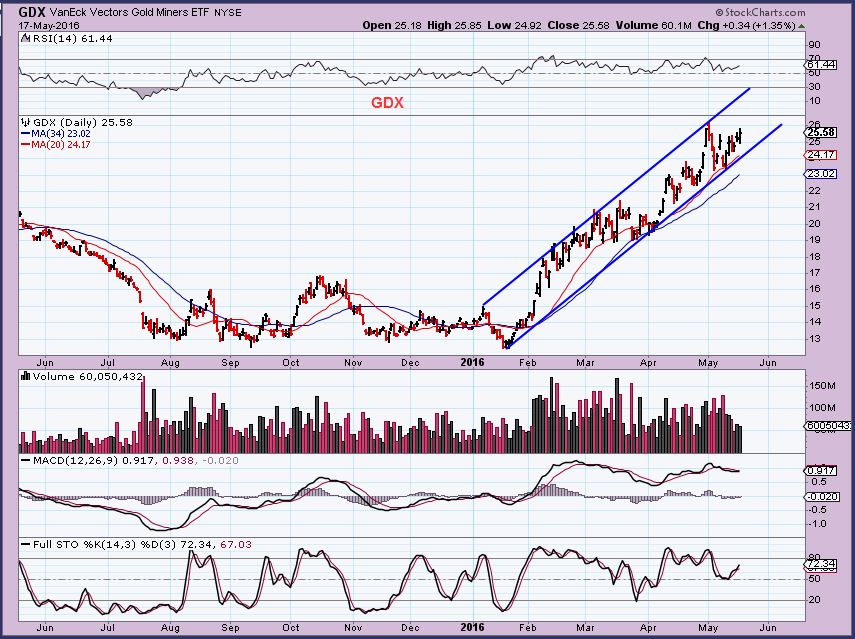Select the GDX (Daily) 25.58 legend label
The height and width of the screenshot is (639, 855).
coord(82,122)
